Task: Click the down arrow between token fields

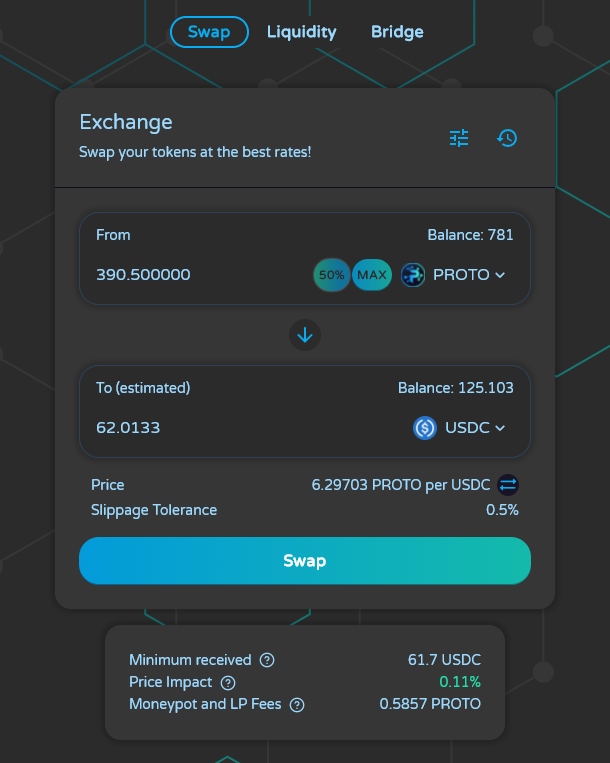Action: (x=305, y=335)
